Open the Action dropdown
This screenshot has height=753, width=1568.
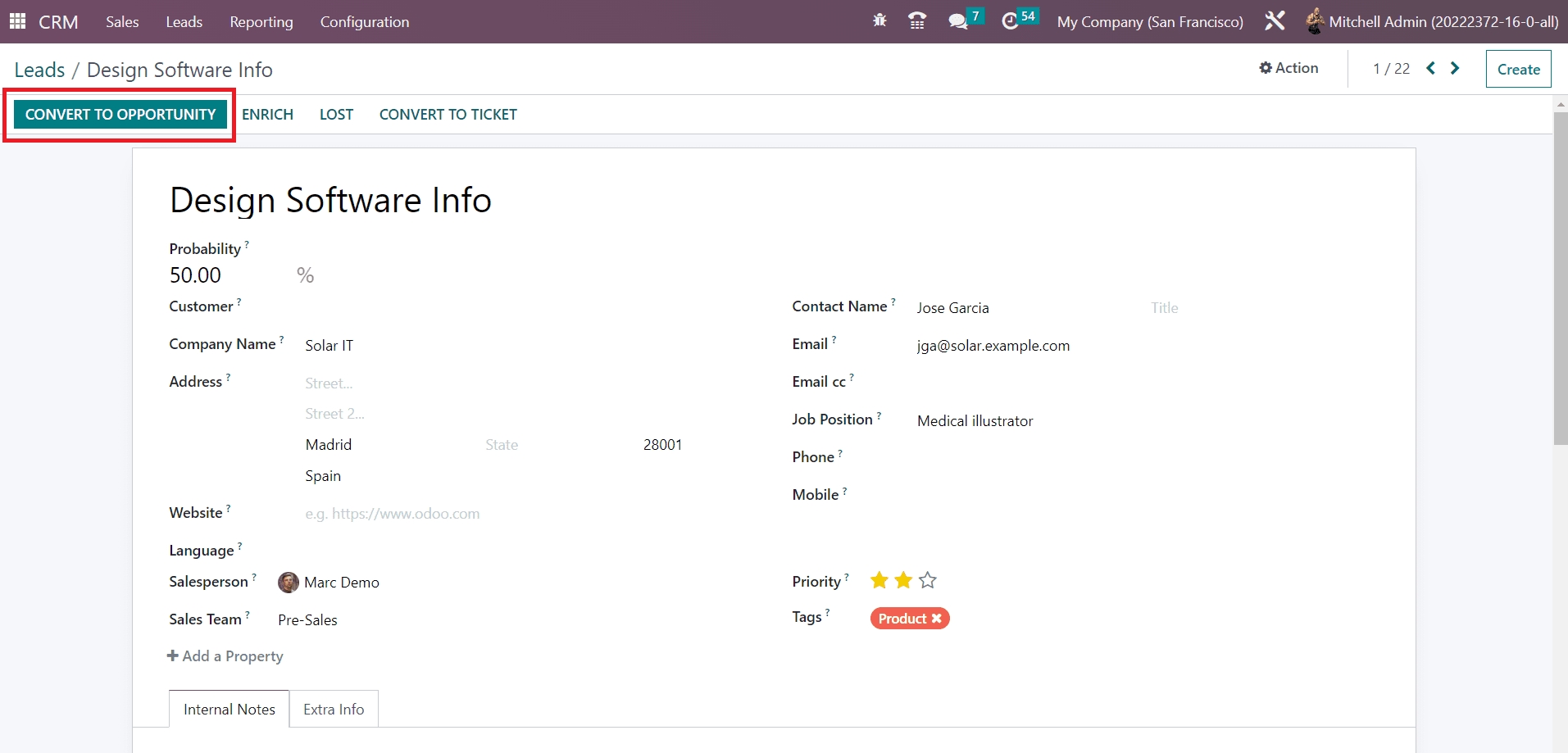(1288, 69)
